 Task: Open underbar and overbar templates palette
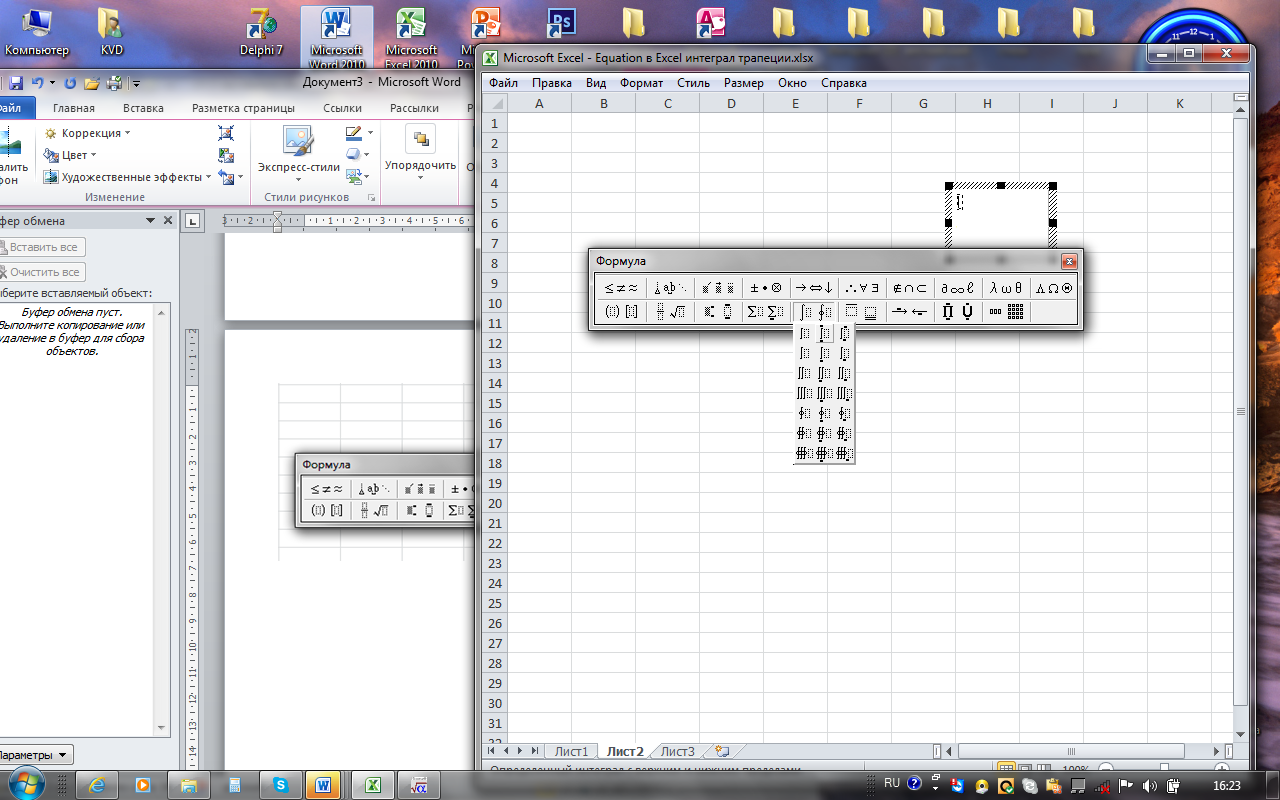click(862, 312)
